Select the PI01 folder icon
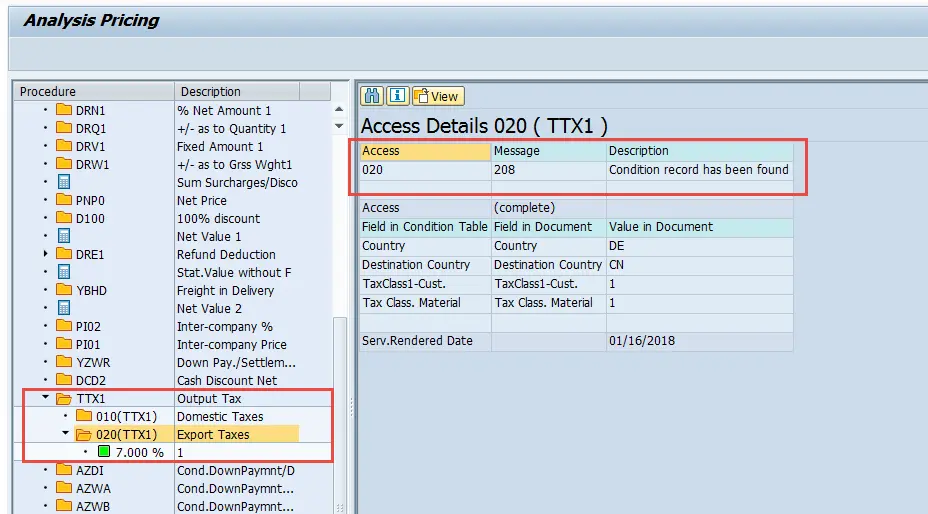928x514 pixels. [64, 344]
